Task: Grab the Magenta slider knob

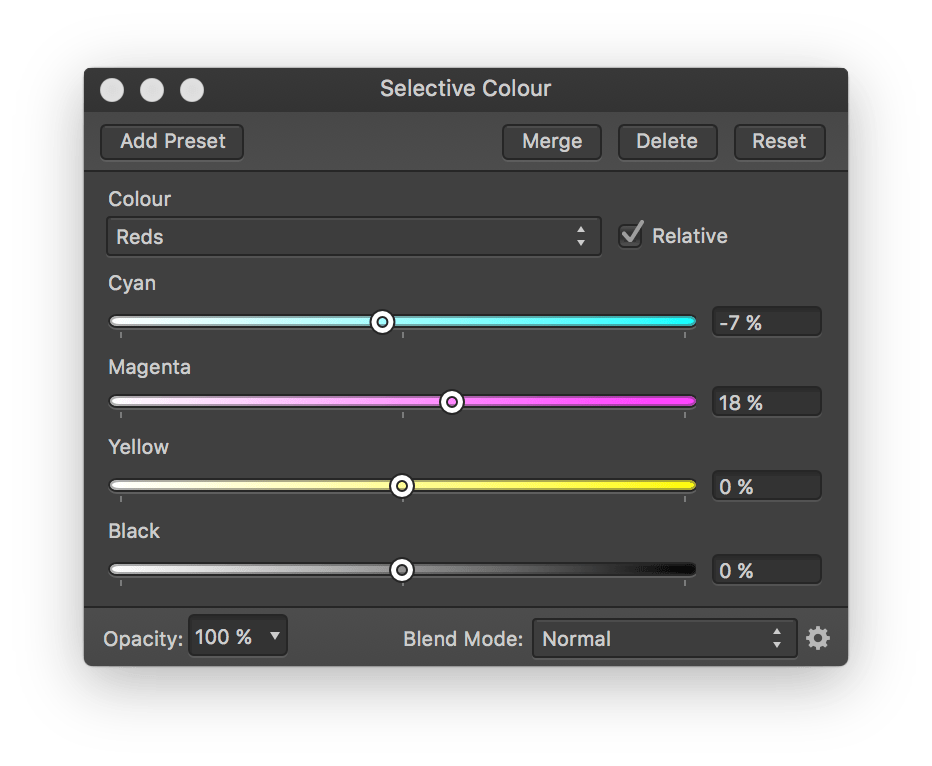Action: click(x=452, y=402)
